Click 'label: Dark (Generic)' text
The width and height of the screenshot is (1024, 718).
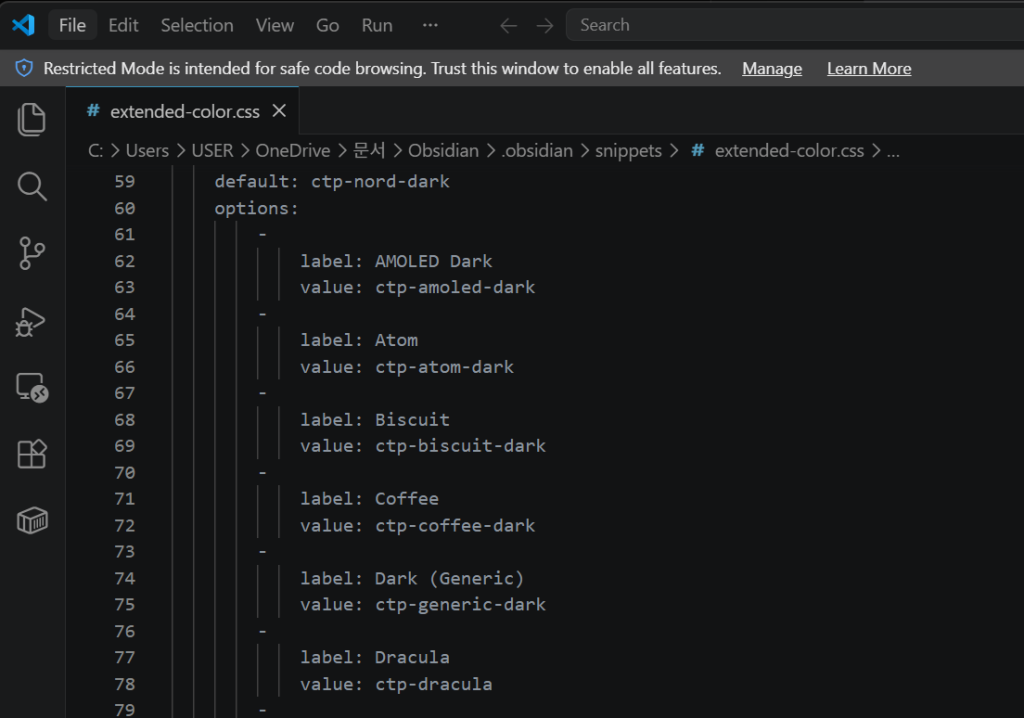(x=412, y=579)
